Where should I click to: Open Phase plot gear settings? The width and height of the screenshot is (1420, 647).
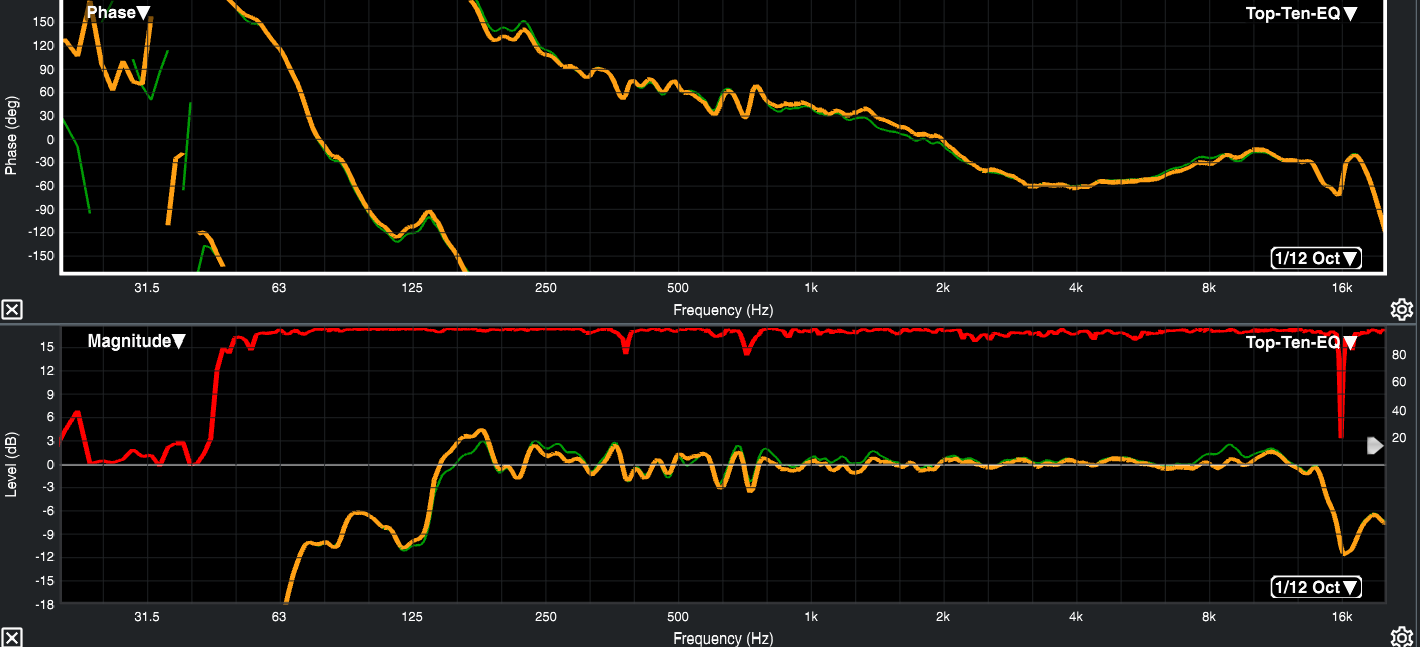coord(1401,309)
